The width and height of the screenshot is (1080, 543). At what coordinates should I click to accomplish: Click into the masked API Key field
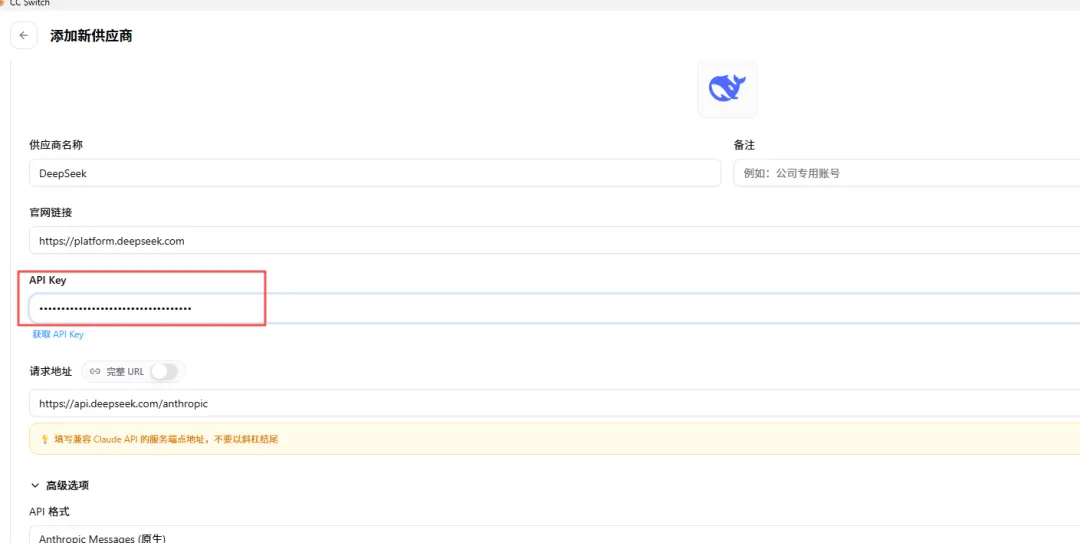coord(554,308)
